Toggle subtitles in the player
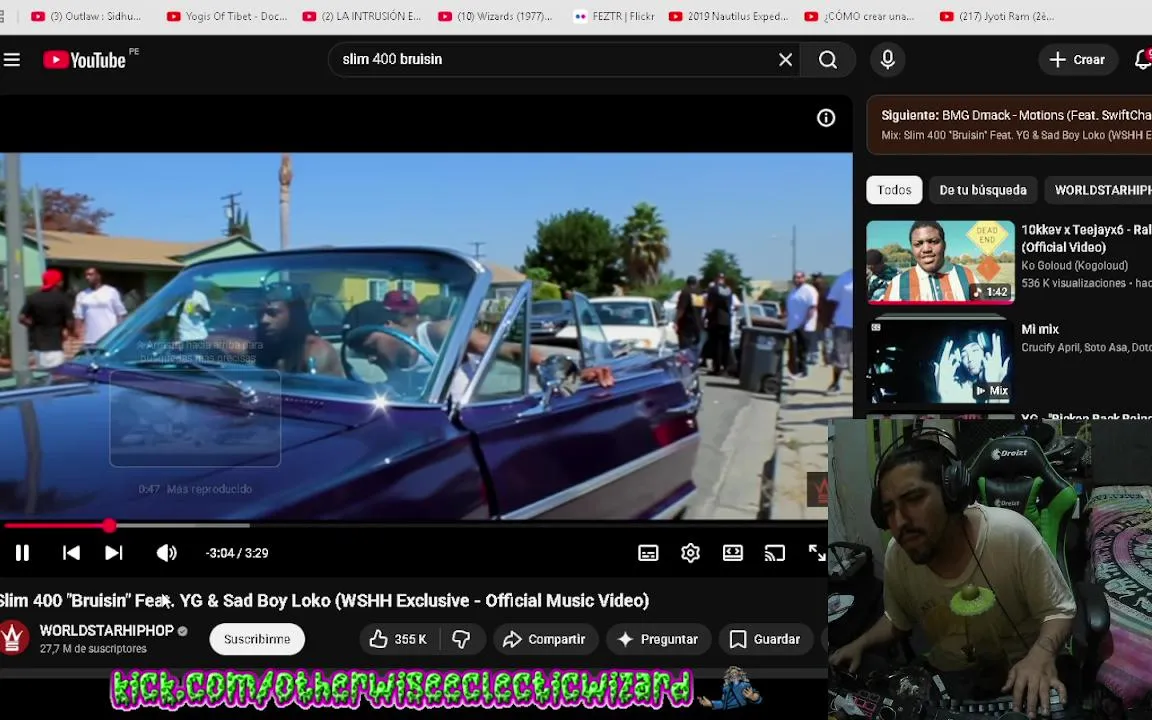 pos(648,553)
